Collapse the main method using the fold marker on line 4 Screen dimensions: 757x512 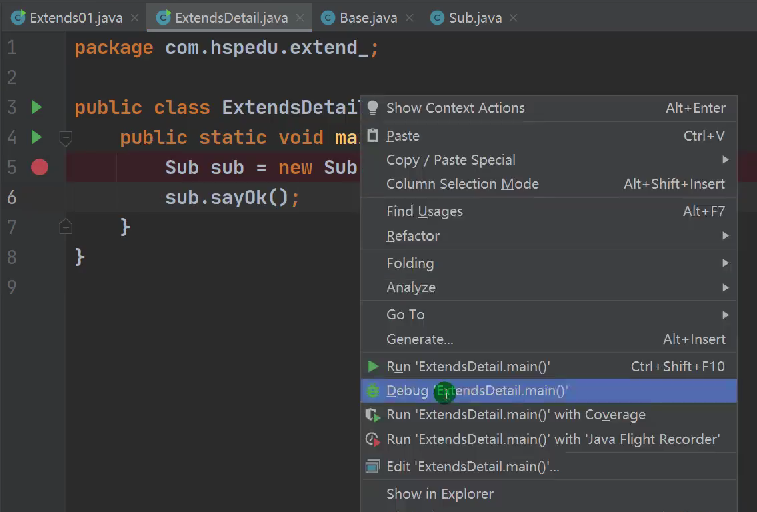tap(65, 138)
